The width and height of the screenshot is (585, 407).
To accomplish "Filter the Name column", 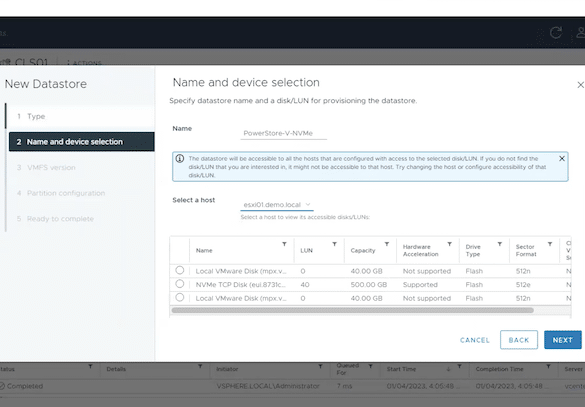I will pos(284,244).
